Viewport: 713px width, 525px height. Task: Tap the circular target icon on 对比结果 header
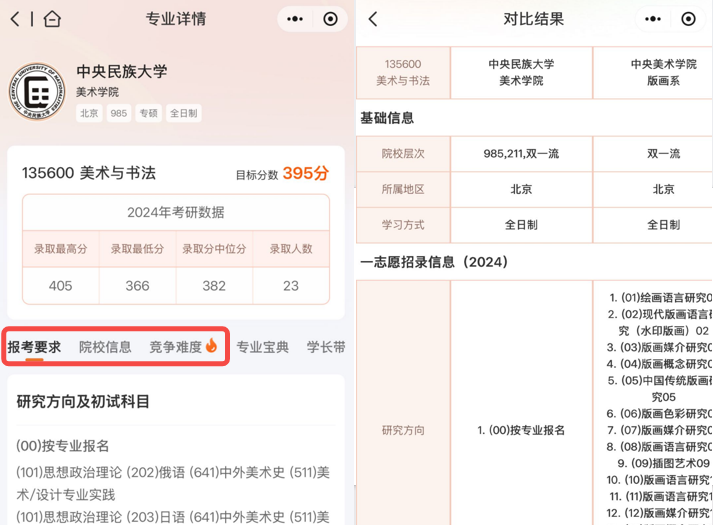[688, 19]
